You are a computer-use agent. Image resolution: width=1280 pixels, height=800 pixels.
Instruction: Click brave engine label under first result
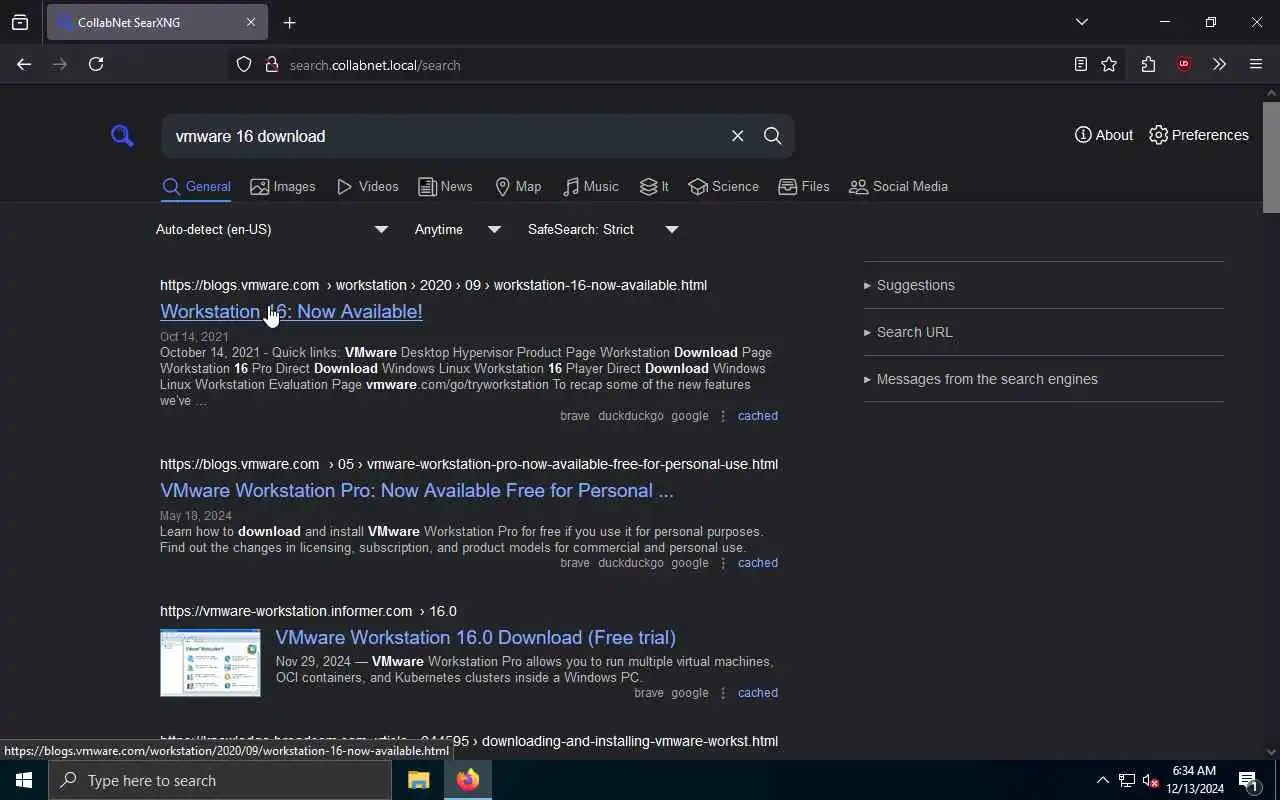[x=575, y=416]
